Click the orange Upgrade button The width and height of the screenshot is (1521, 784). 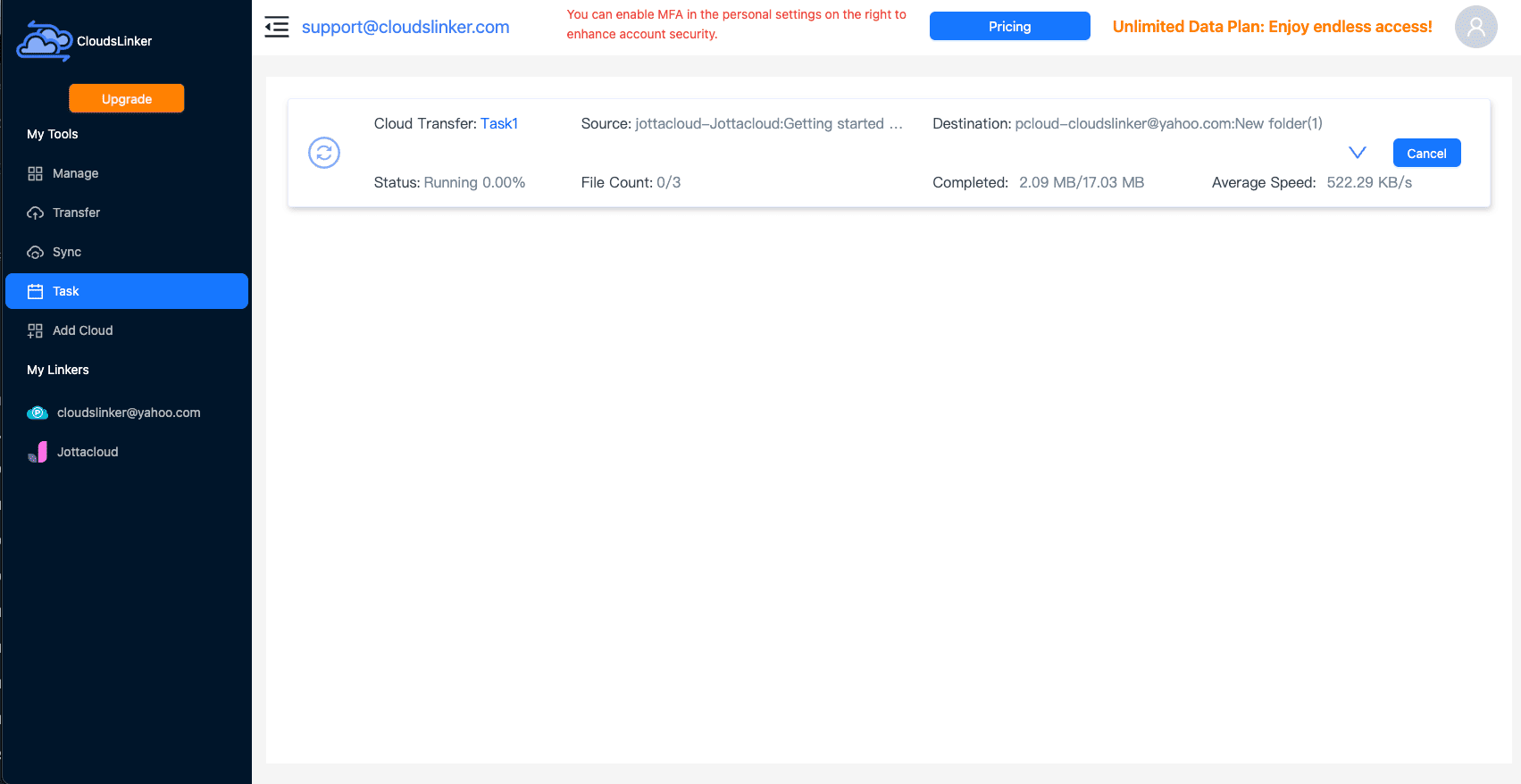point(127,98)
